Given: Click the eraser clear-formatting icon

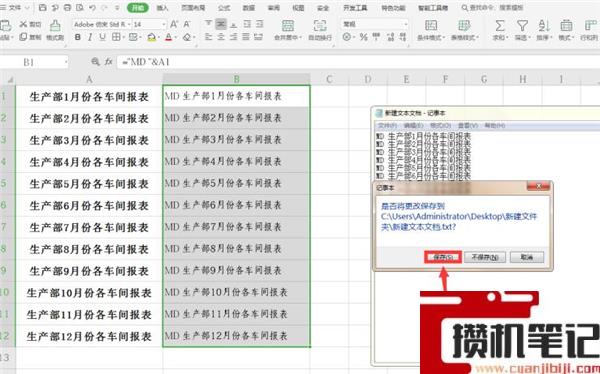Looking at the screenshot, I should tap(187, 38).
